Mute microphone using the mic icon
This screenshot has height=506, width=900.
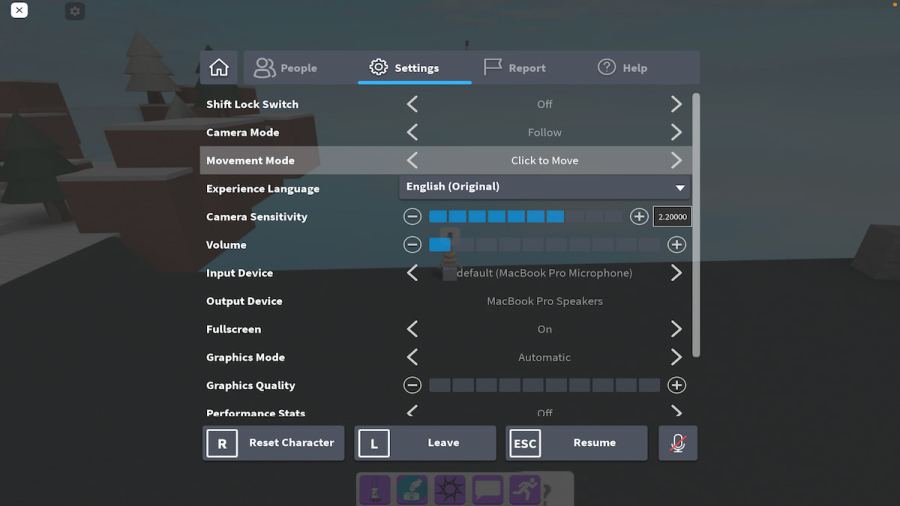click(x=677, y=443)
